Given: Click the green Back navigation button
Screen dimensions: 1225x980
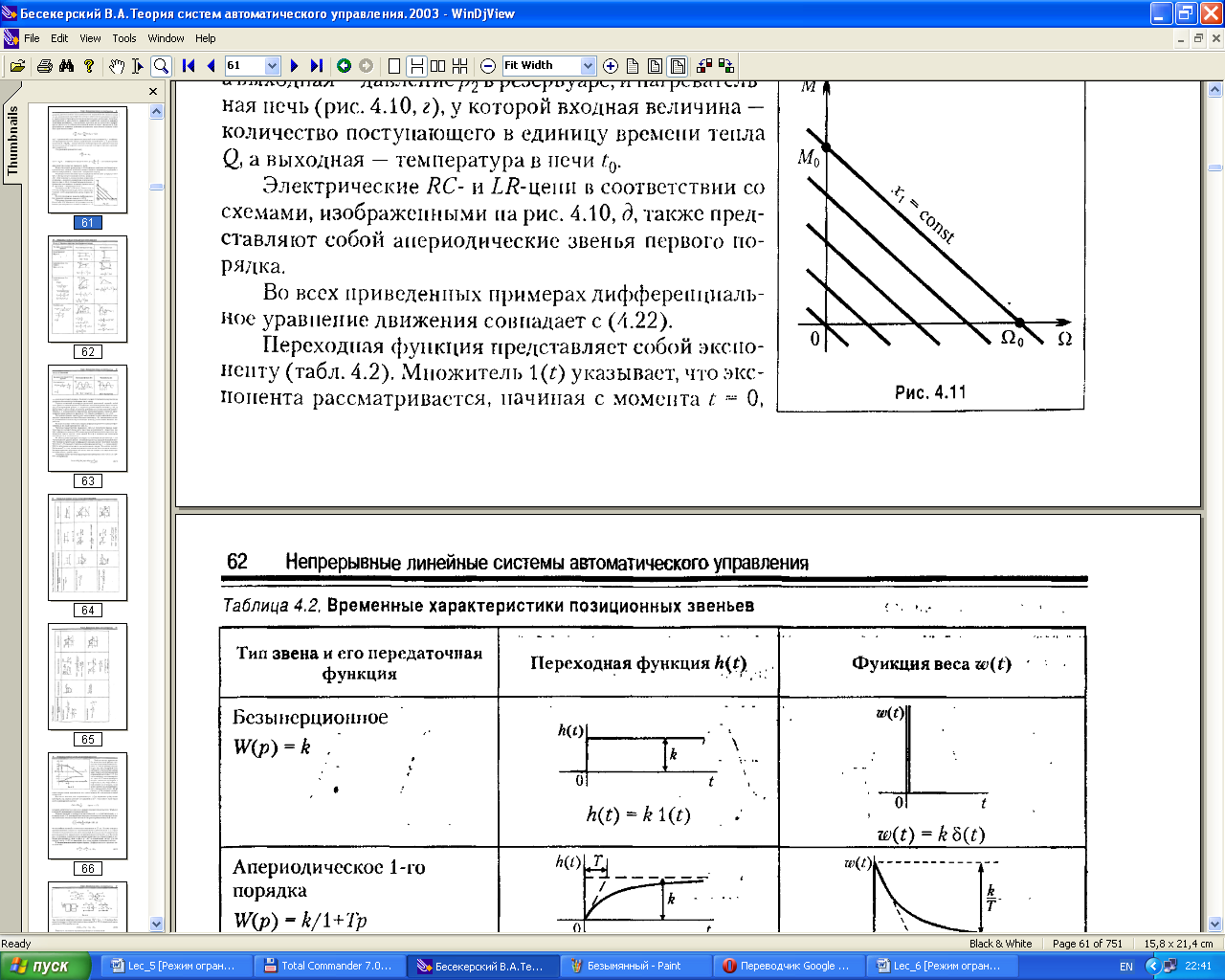Looking at the screenshot, I should 344,66.
